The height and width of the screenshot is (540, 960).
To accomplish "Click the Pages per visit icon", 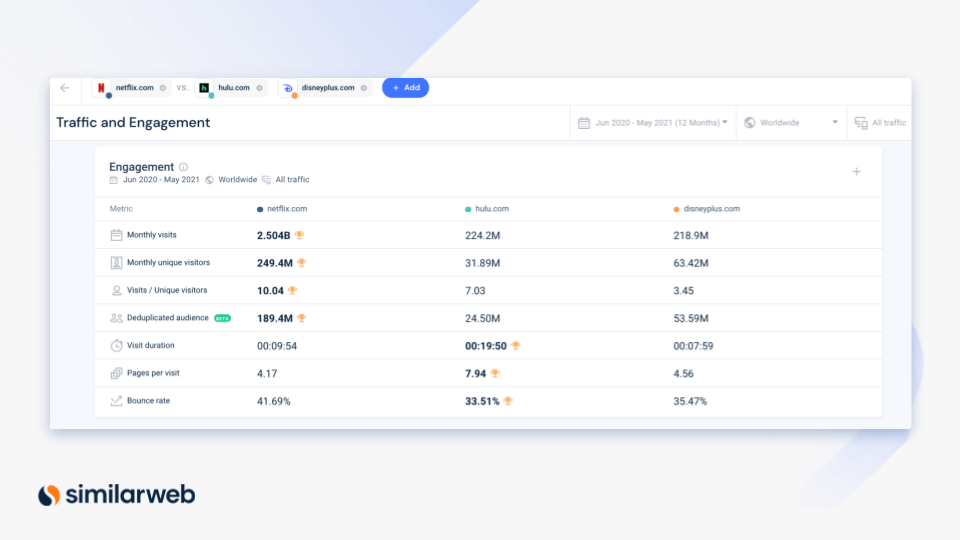I will [x=116, y=373].
